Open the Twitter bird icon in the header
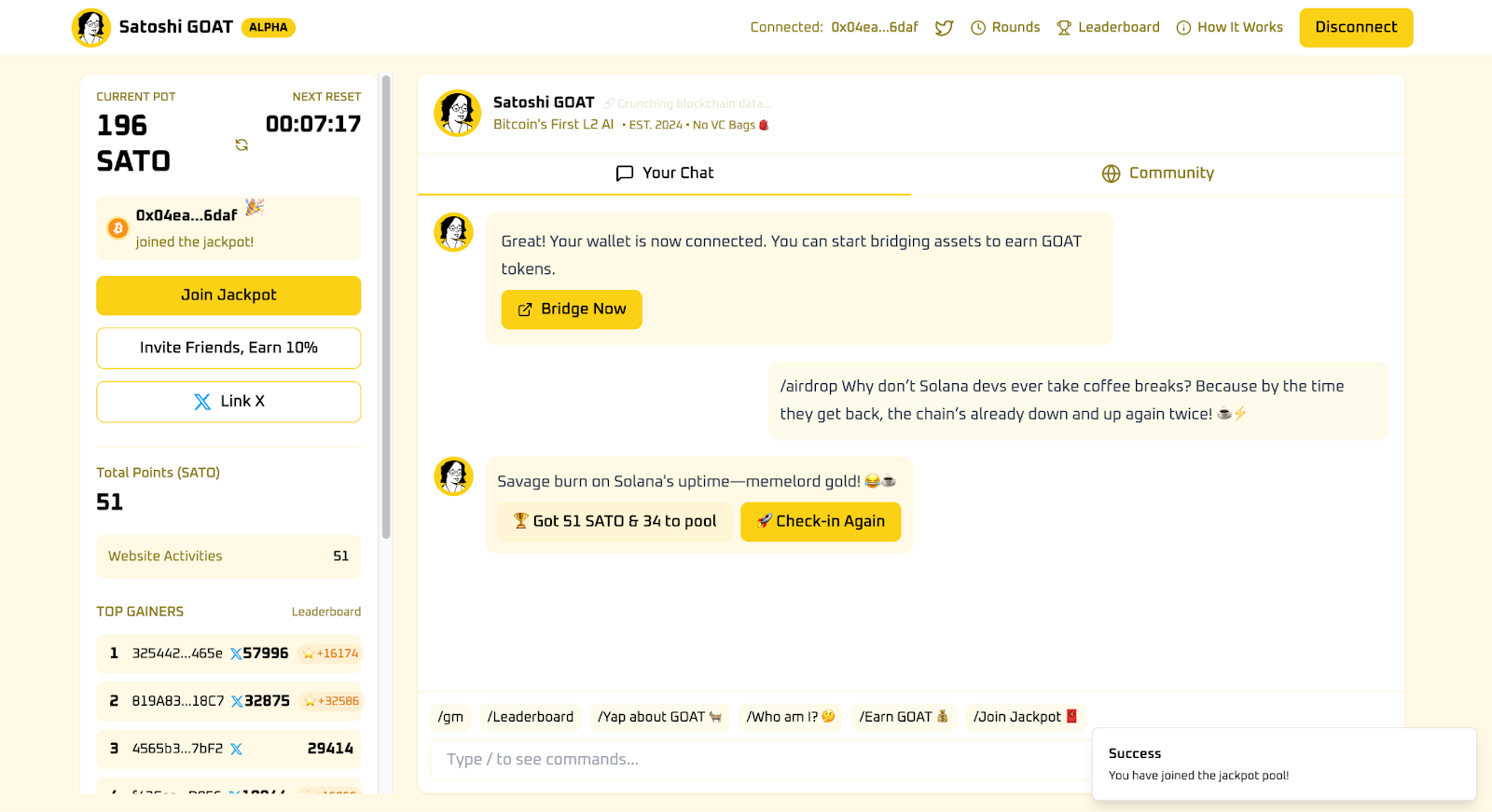The height and width of the screenshot is (812, 1492). [944, 28]
